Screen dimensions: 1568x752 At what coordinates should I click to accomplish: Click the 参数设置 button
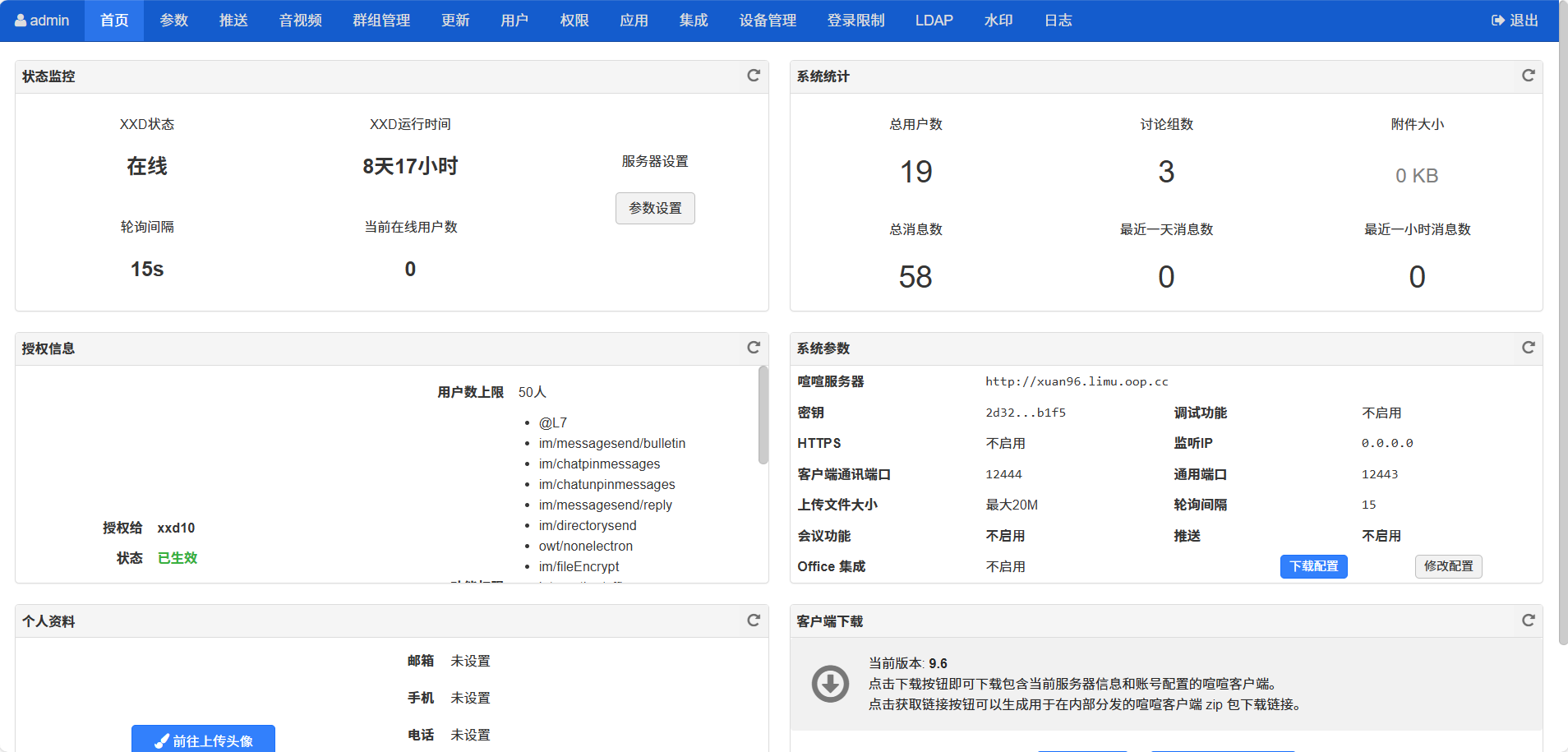coord(655,209)
